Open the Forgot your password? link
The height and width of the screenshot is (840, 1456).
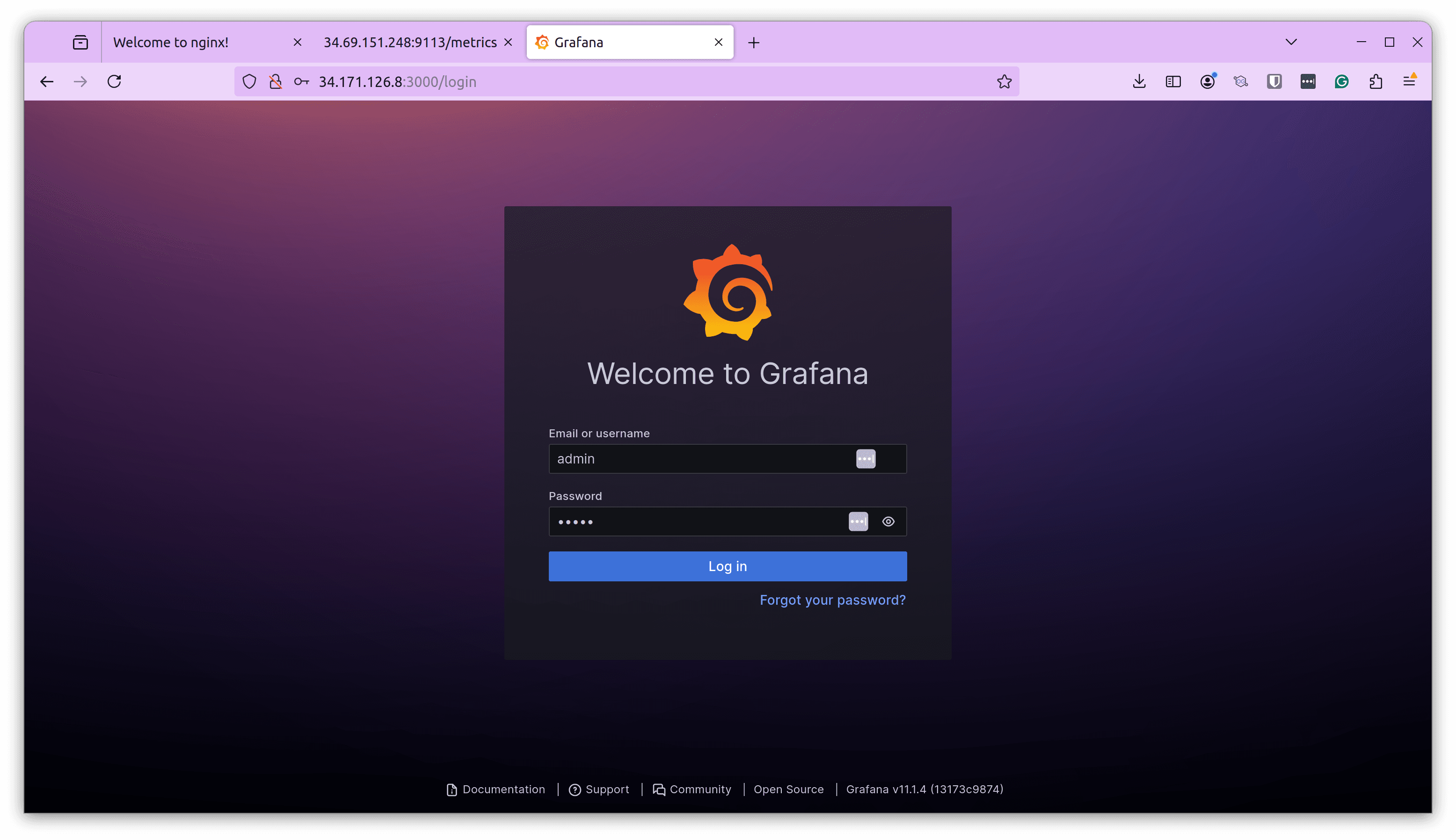pos(832,600)
